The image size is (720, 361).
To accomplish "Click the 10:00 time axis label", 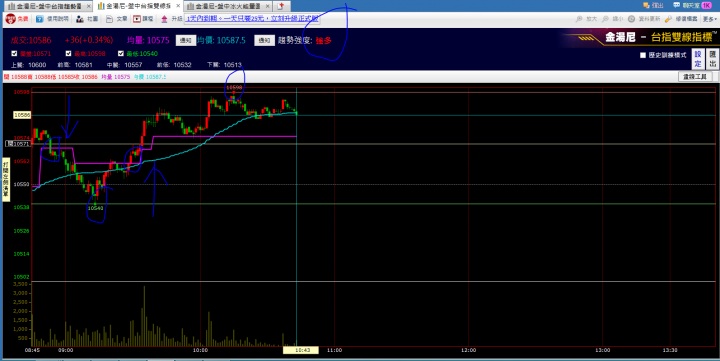I will pyautogui.click(x=200, y=350).
